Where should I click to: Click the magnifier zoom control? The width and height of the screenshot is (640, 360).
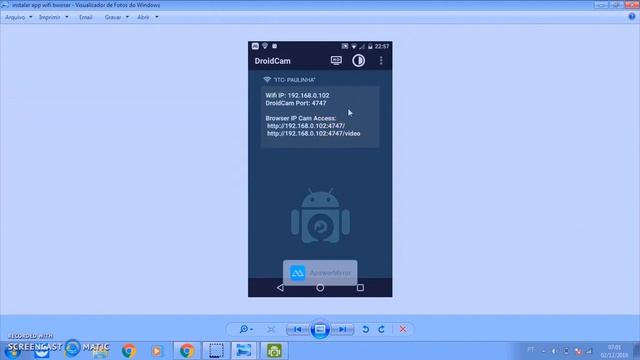(x=244, y=329)
